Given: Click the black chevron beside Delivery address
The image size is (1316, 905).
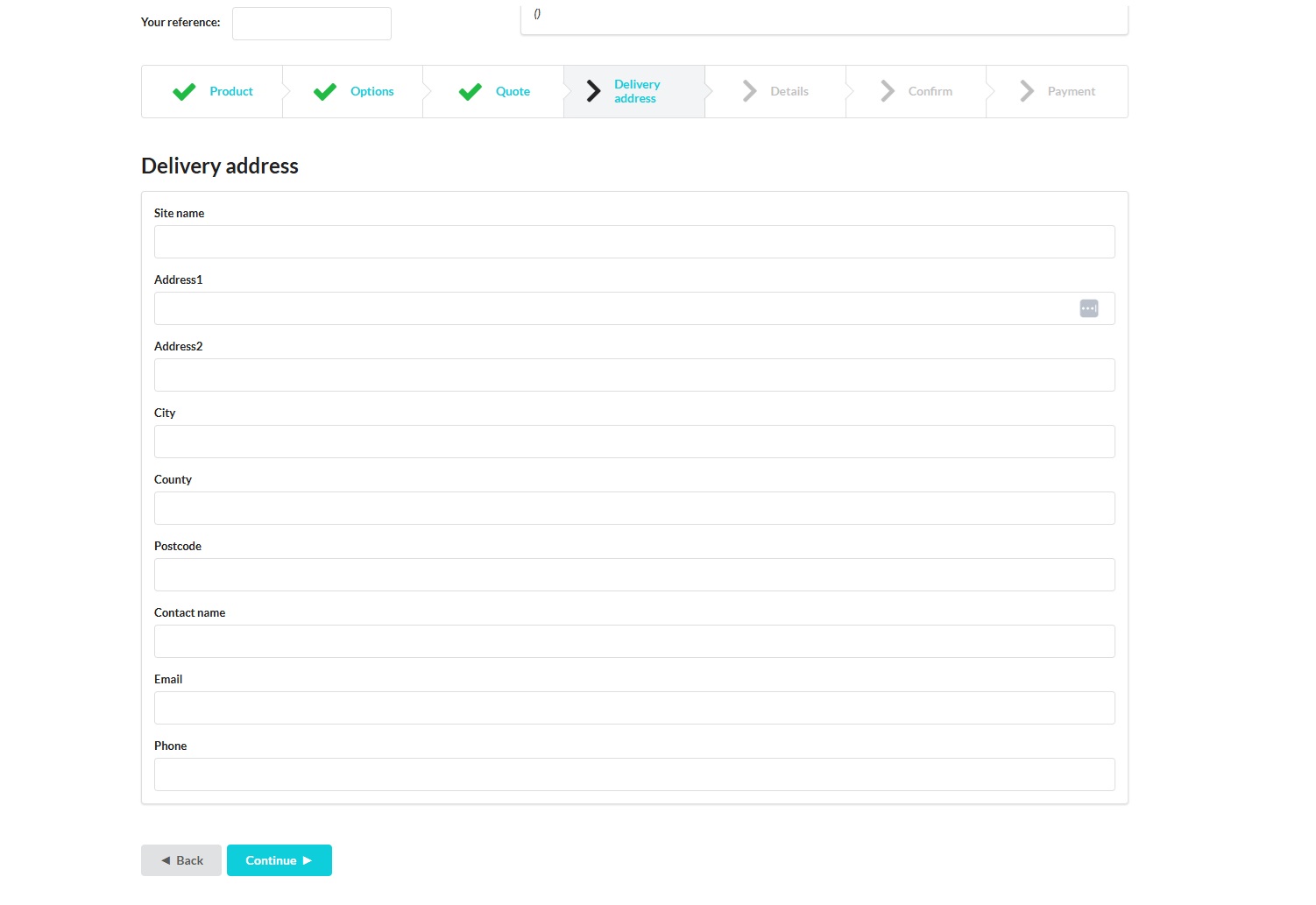Looking at the screenshot, I should tap(594, 91).
